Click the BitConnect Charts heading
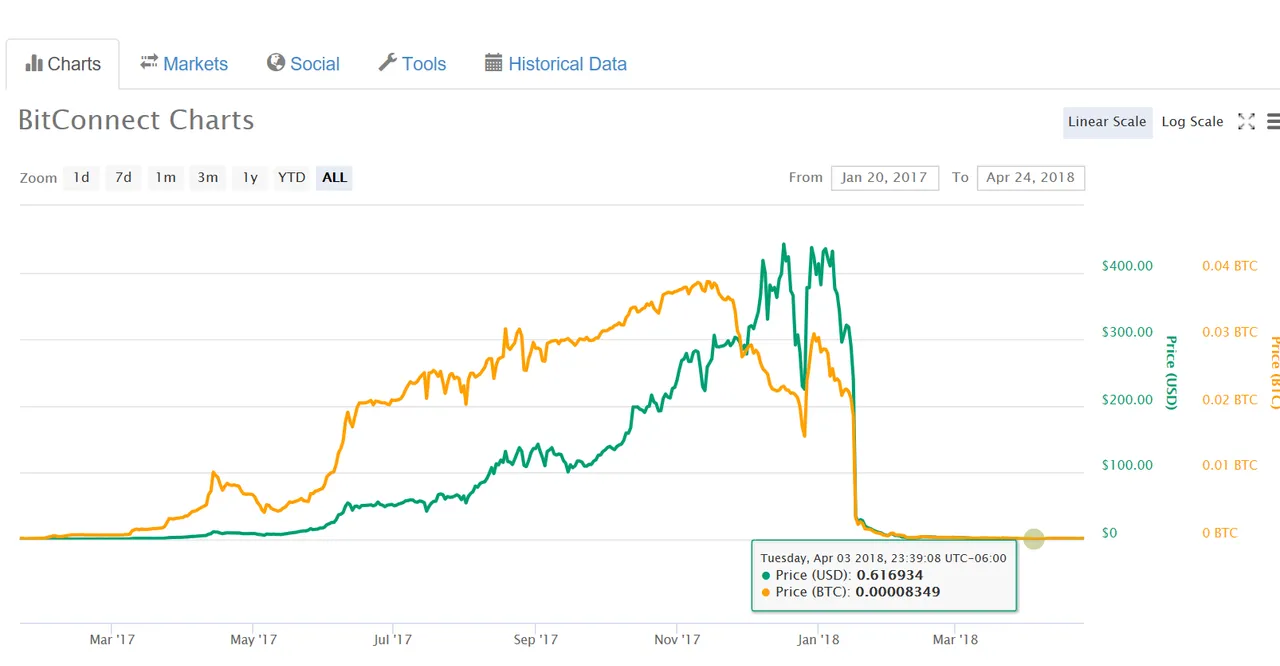 136,121
